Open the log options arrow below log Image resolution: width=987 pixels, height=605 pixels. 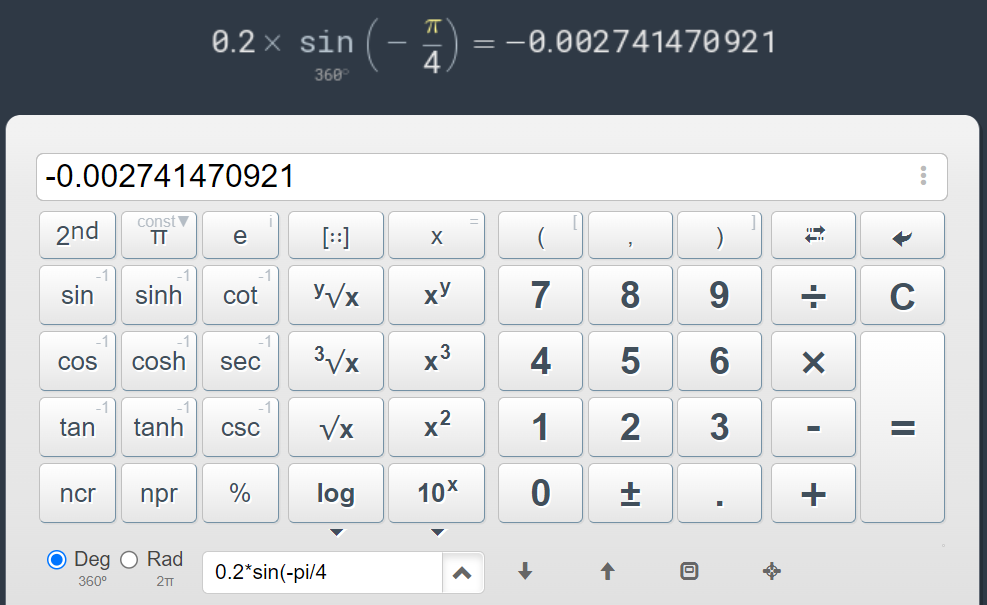[x=336, y=532]
